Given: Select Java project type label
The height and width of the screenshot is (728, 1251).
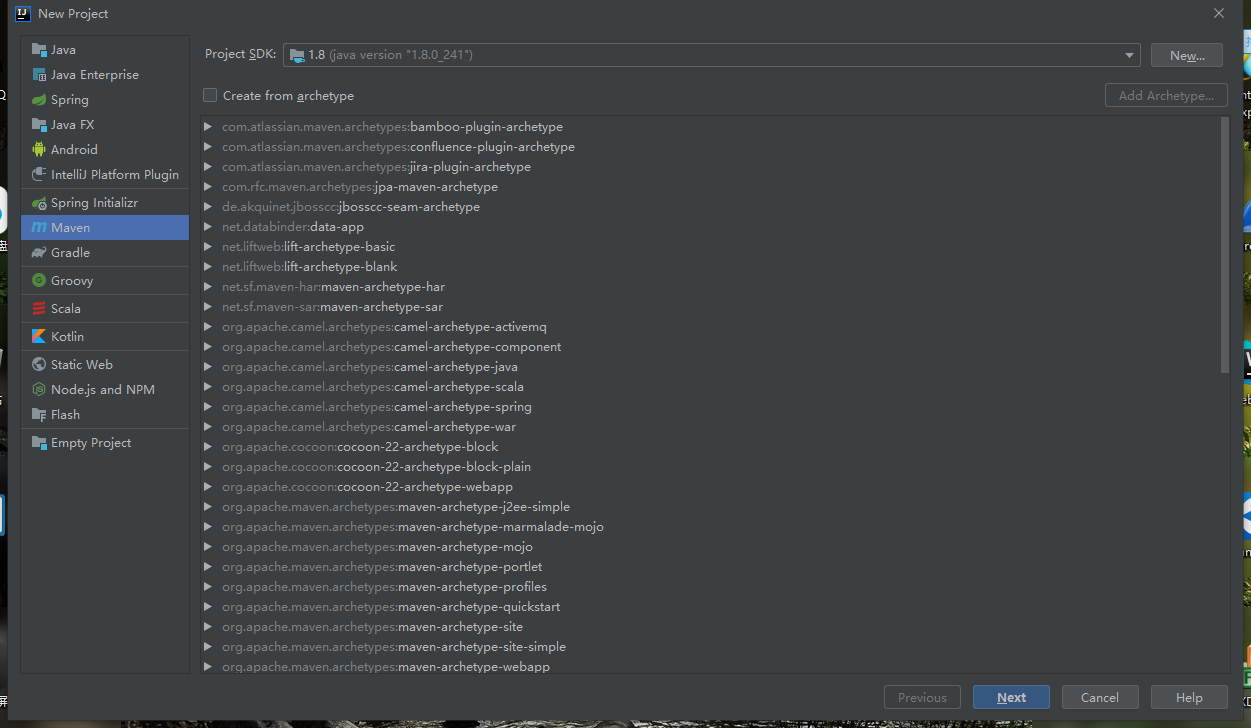Looking at the screenshot, I should pos(63,50).
